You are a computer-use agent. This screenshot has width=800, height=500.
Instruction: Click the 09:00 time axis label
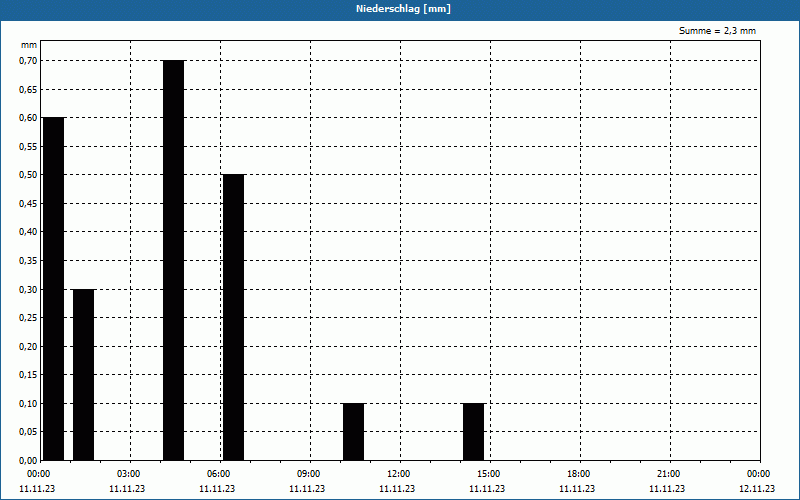308,474
